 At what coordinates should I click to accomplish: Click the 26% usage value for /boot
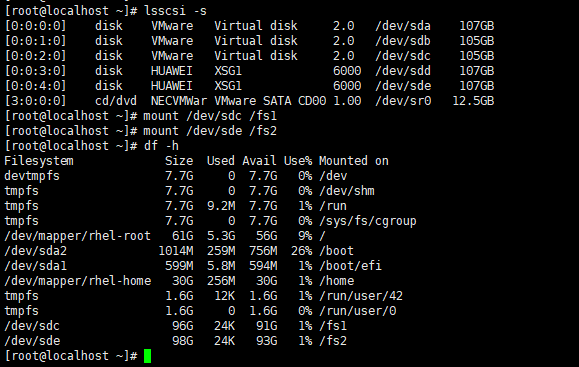pyautogui.click(x=301, y=251)
